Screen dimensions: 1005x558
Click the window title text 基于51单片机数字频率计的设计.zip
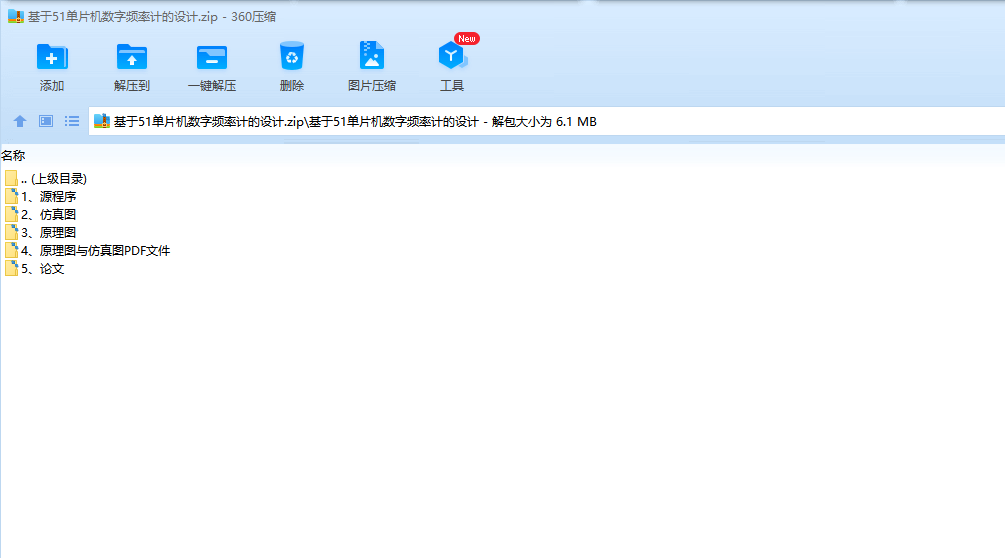(122, 17)
